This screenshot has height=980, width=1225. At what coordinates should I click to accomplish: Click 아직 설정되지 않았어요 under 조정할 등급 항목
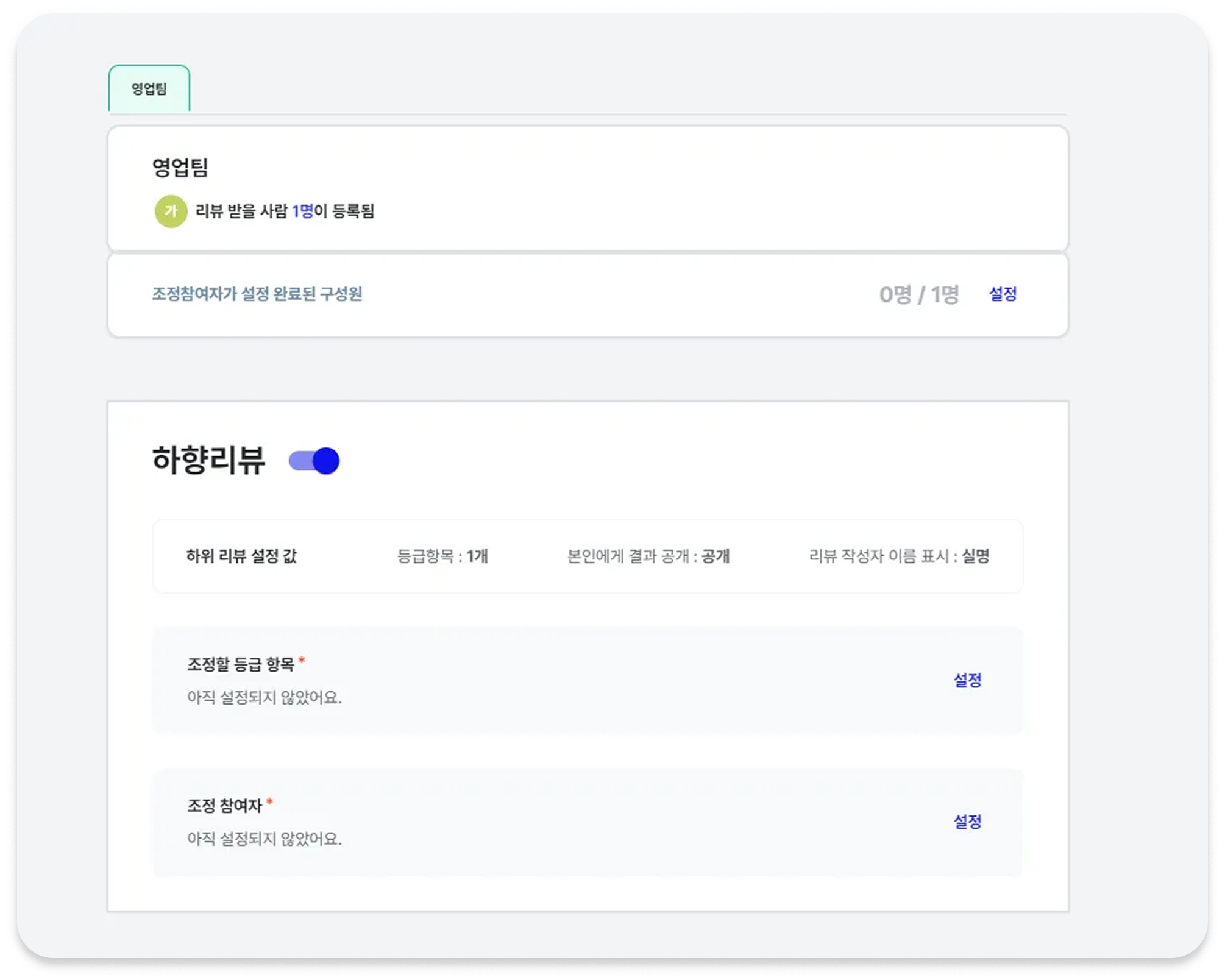point(265,697)
